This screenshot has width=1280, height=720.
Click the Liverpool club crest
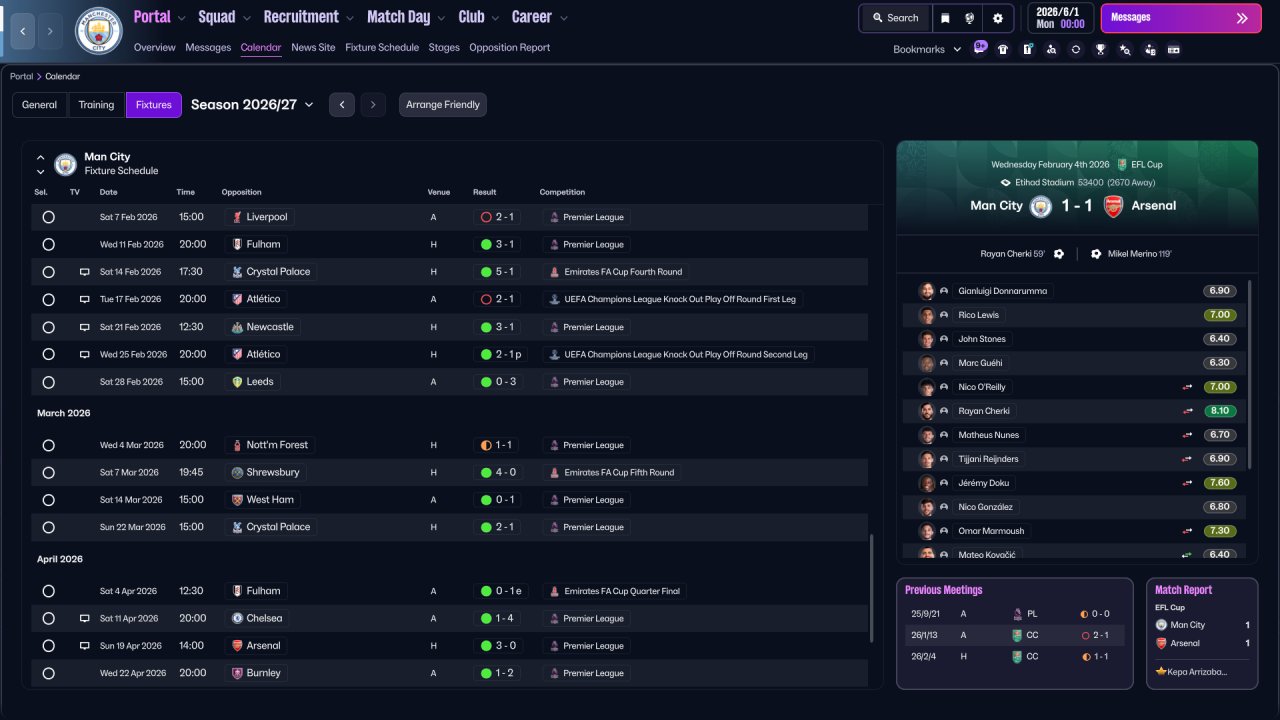tap(237, 217)
